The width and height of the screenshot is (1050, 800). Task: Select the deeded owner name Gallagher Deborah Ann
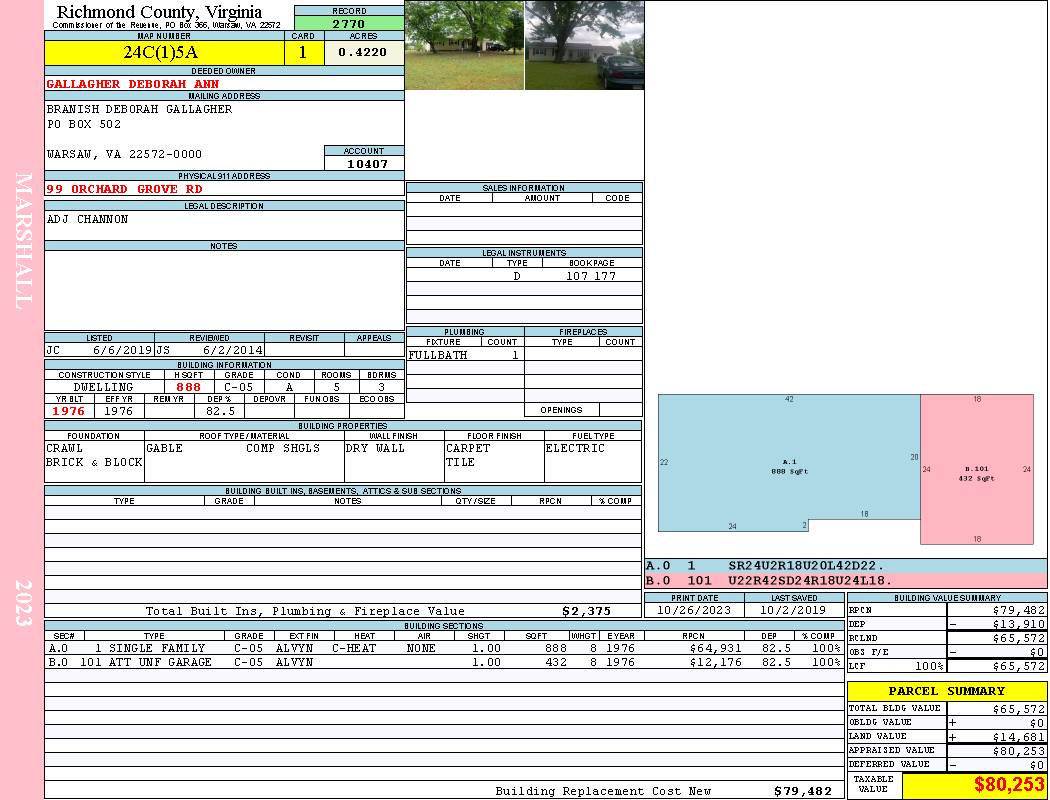click(133, 84)
